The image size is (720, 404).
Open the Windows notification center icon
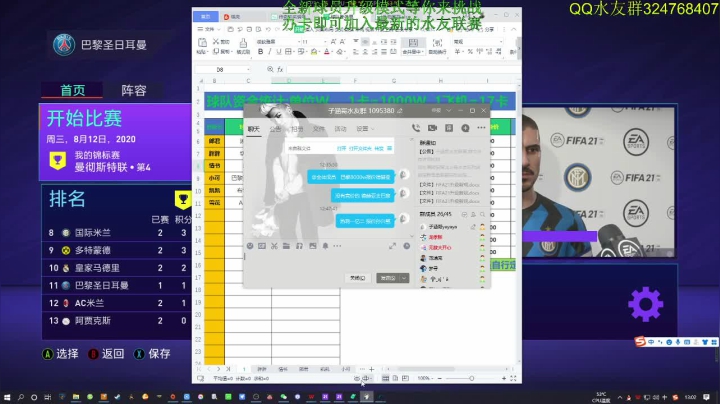(707, 397)
